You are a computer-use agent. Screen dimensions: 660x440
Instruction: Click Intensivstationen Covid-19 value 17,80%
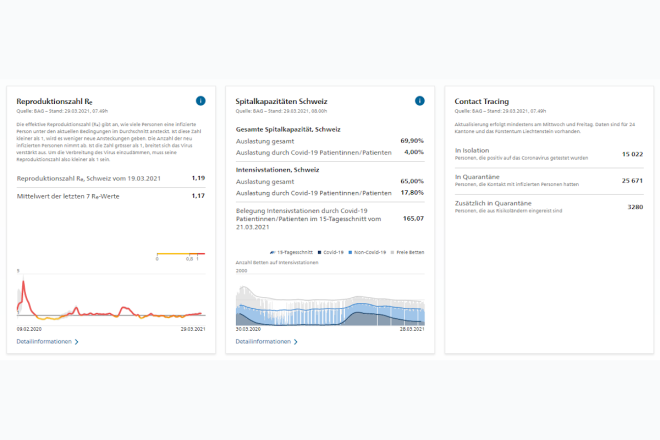[412, 192]
